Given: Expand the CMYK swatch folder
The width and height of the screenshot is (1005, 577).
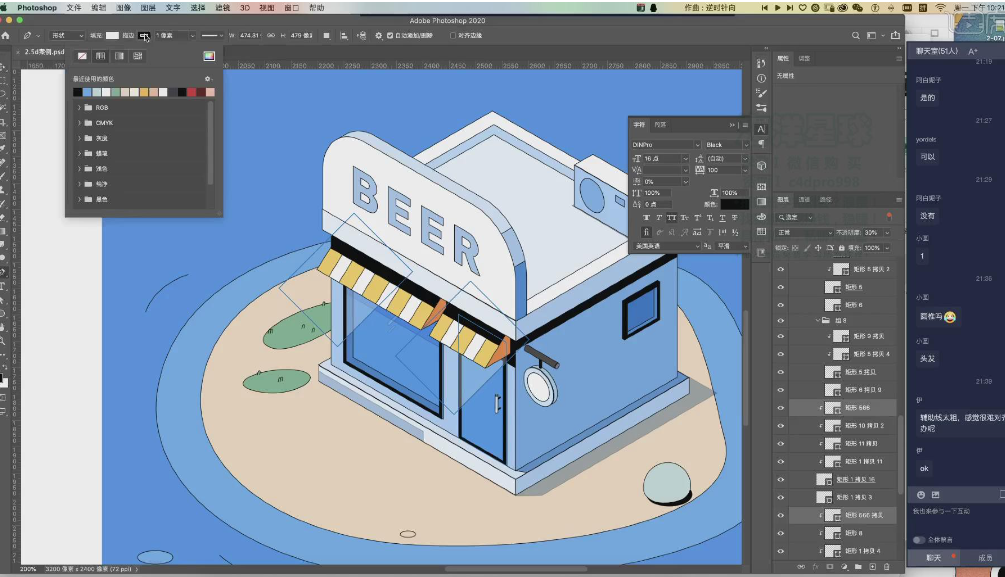Looking at the screenshot, I should tap(79, 123).
